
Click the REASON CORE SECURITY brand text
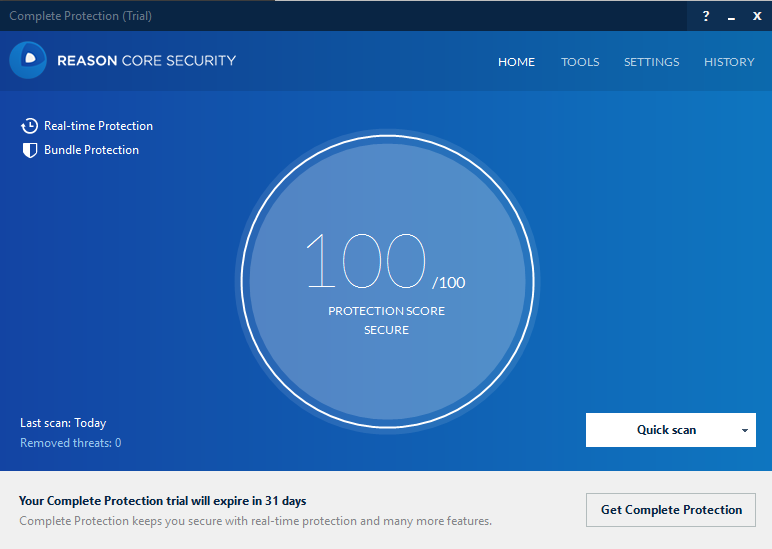(x=146, y=60)
